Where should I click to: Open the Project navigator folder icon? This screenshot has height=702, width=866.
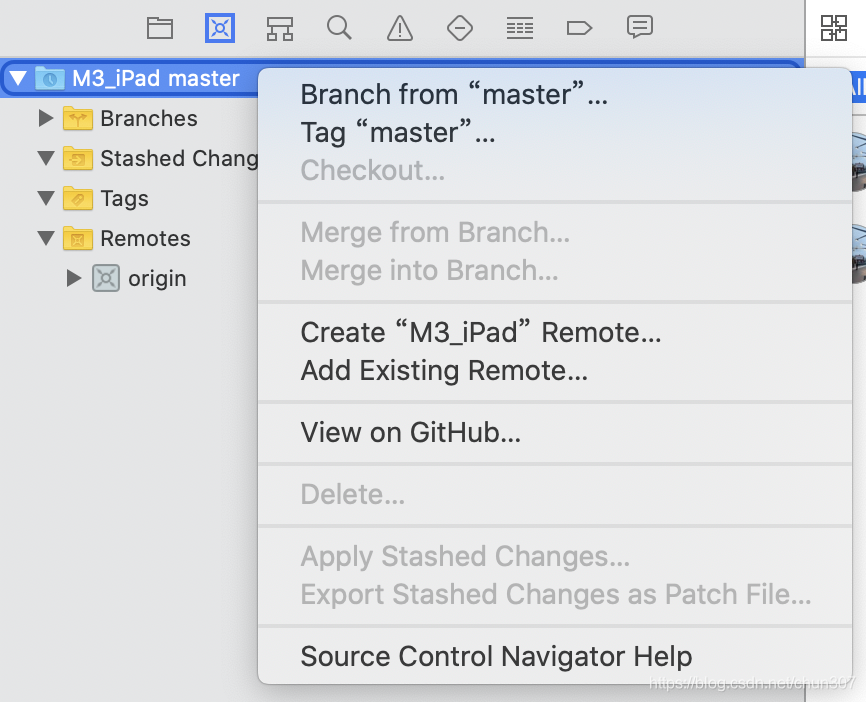point(160,28)
